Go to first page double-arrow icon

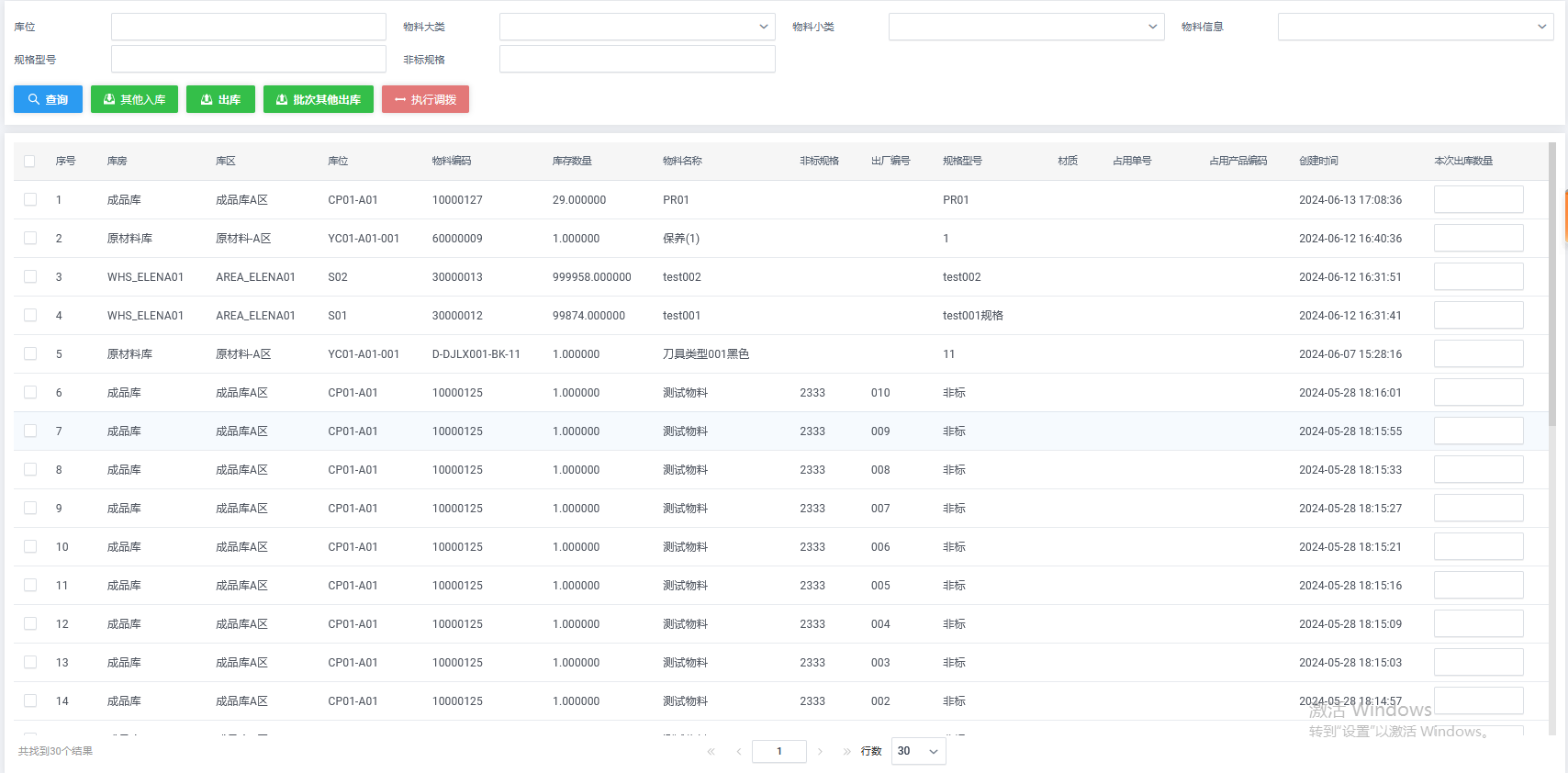711,751
